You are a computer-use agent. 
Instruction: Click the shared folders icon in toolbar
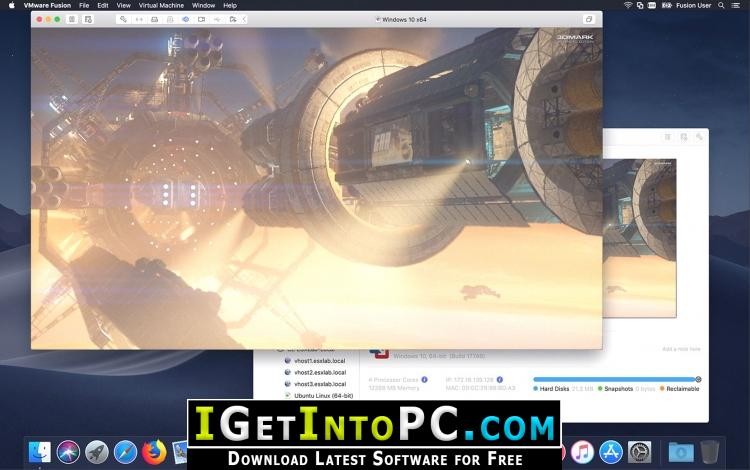(233, 19)
